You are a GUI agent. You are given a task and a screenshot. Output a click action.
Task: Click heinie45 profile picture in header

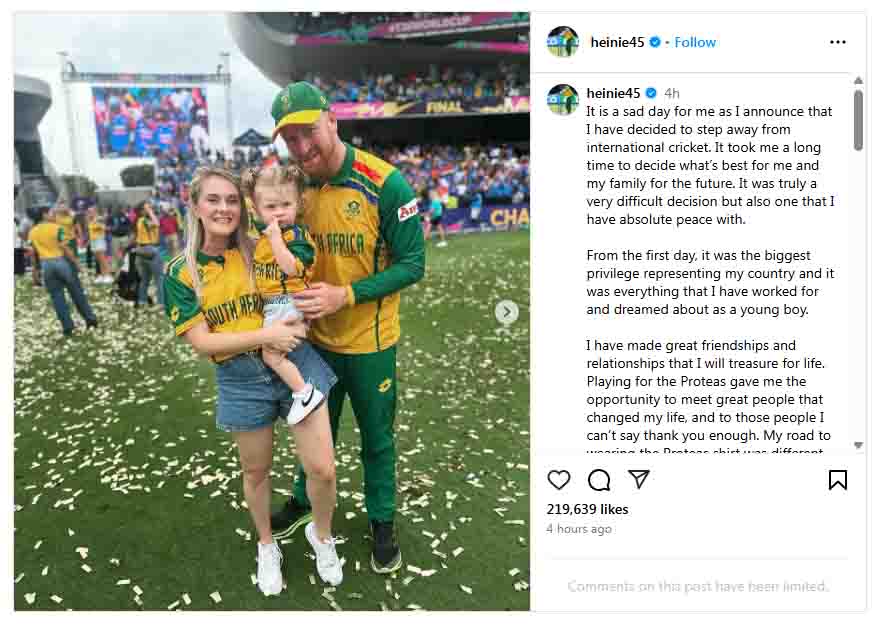pos(563,42)
